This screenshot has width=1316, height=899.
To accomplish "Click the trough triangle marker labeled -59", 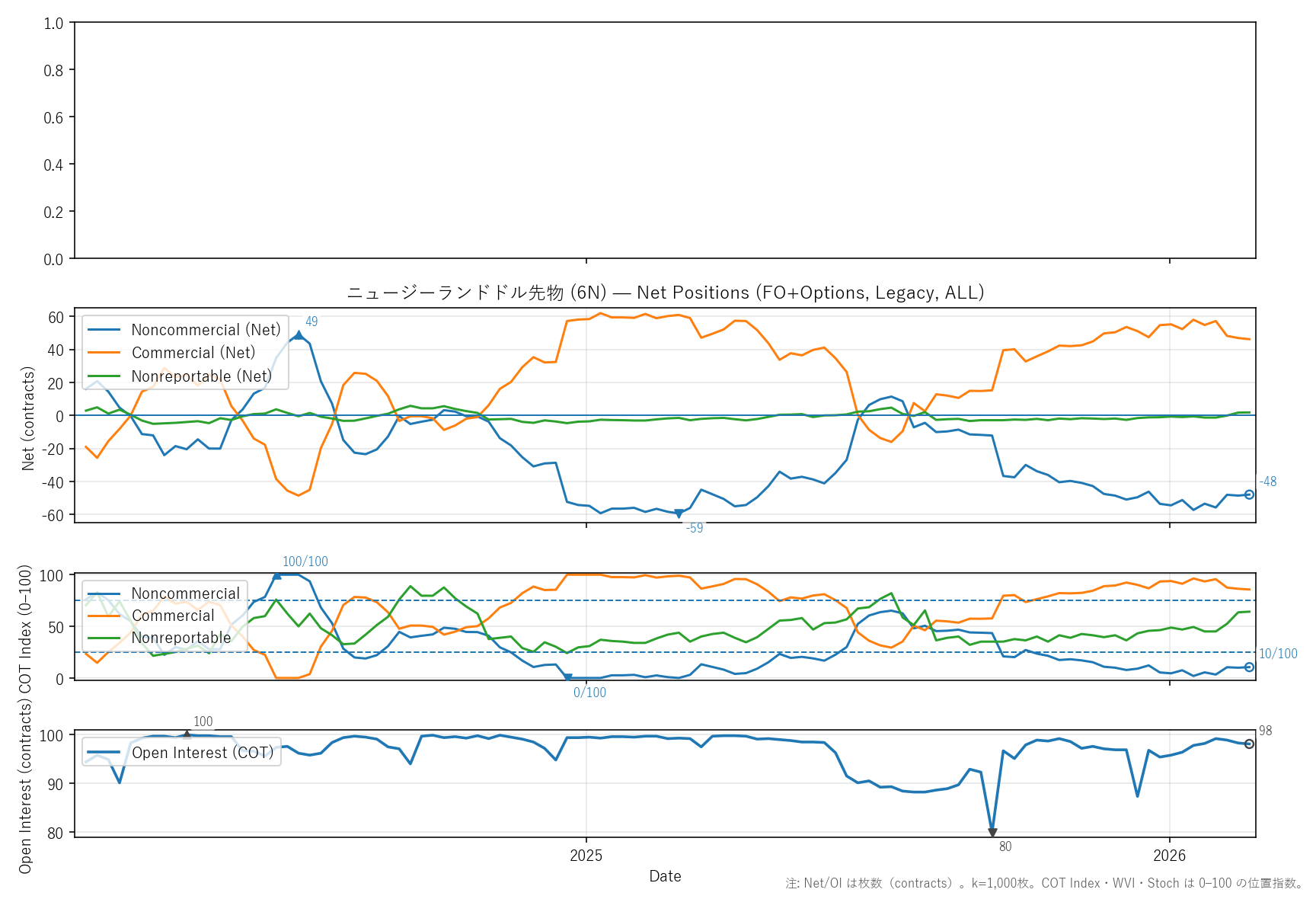I will [679, 514].
